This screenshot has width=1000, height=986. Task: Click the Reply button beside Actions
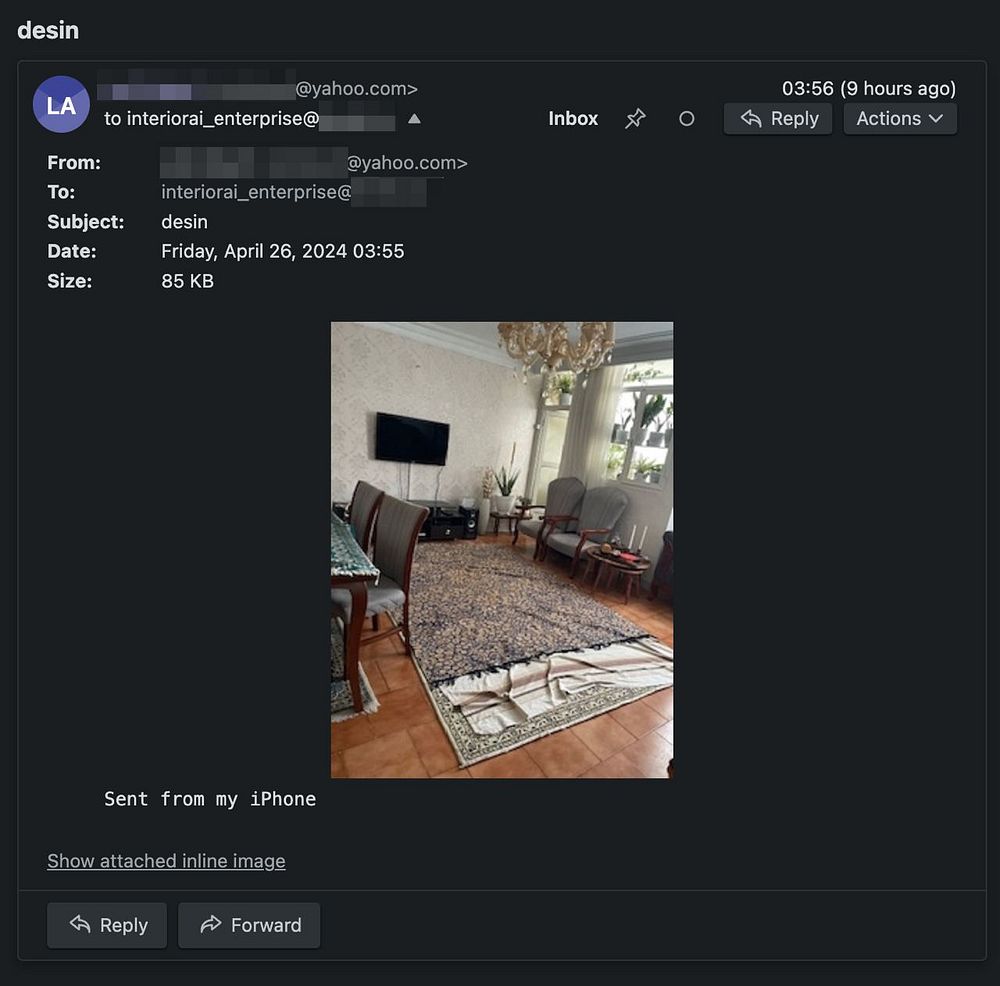777,119
